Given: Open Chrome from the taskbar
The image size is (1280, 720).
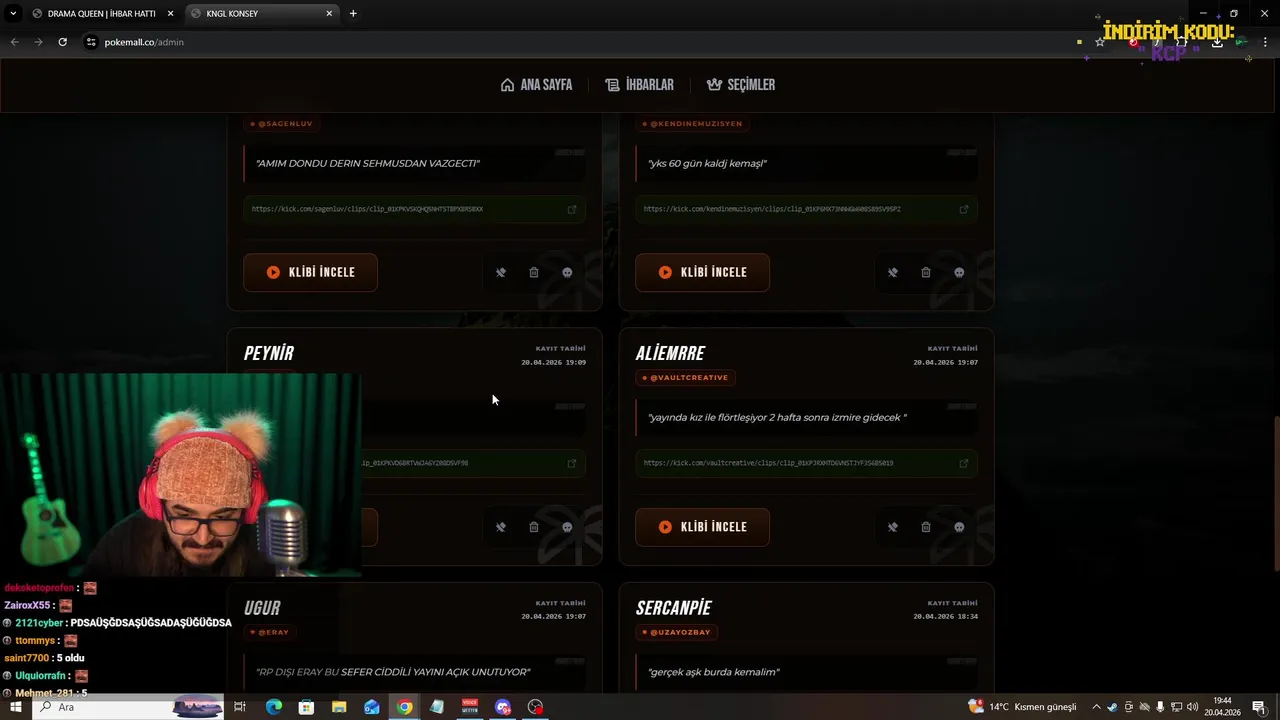Looking at the screenshot, I should pos(404,707).
